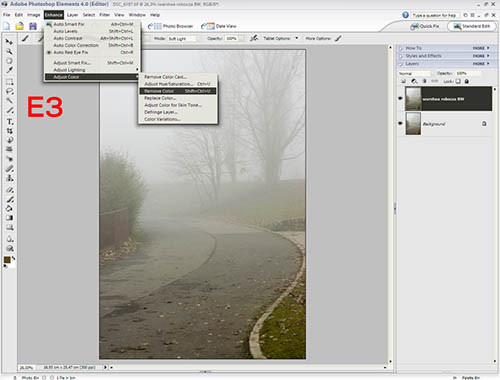Select the Zoom tool in toolbox

[9, 51]
